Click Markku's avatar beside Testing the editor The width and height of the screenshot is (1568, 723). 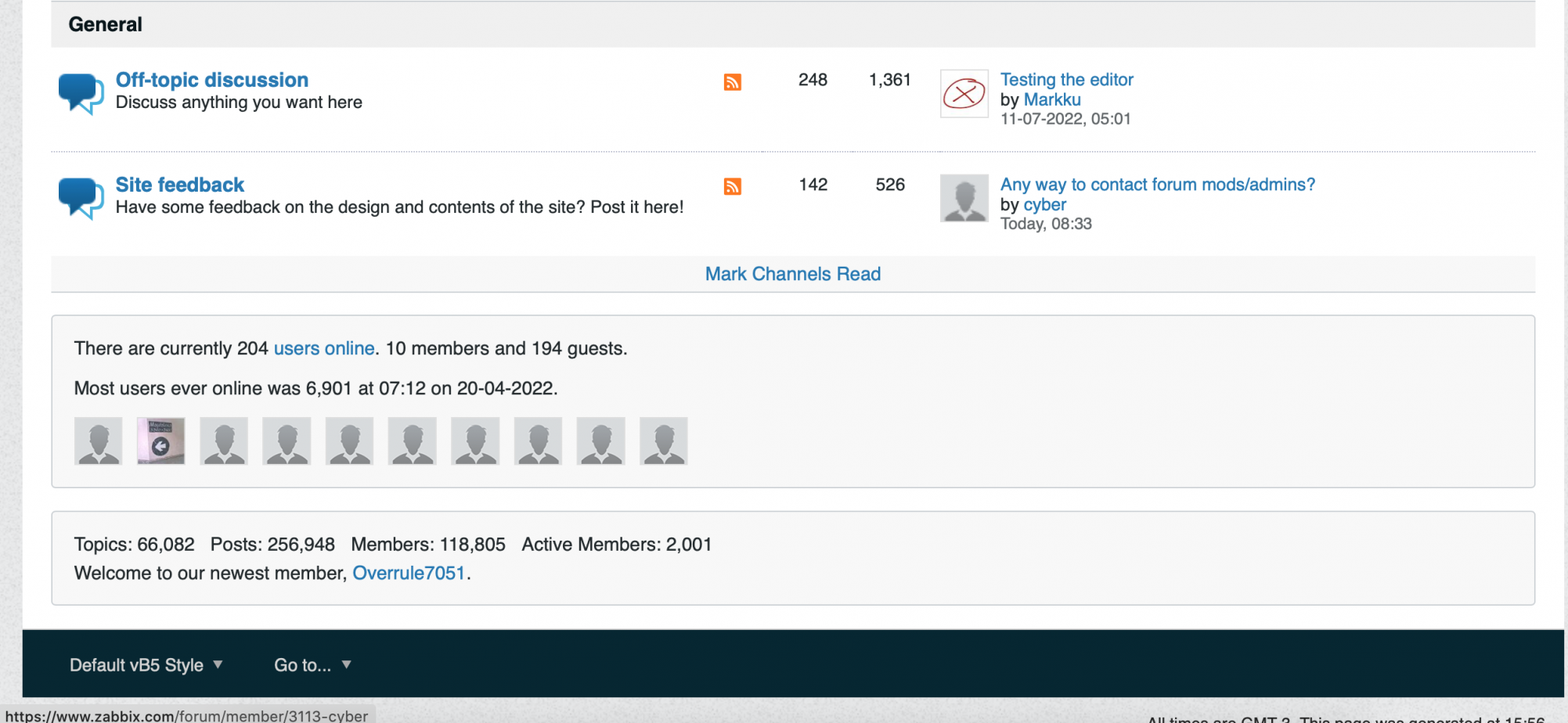[x=964, y=94]
